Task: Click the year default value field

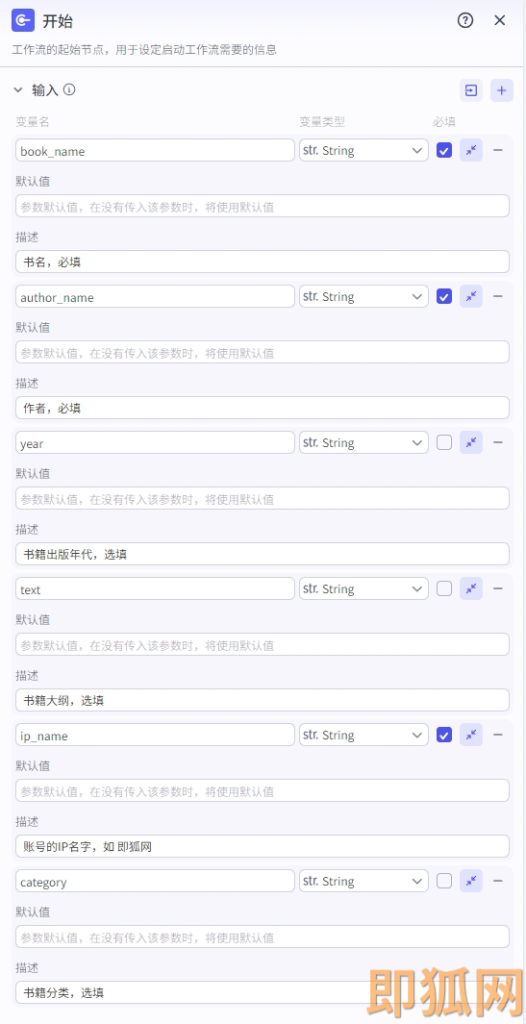Action: click(x=263, y=499)
